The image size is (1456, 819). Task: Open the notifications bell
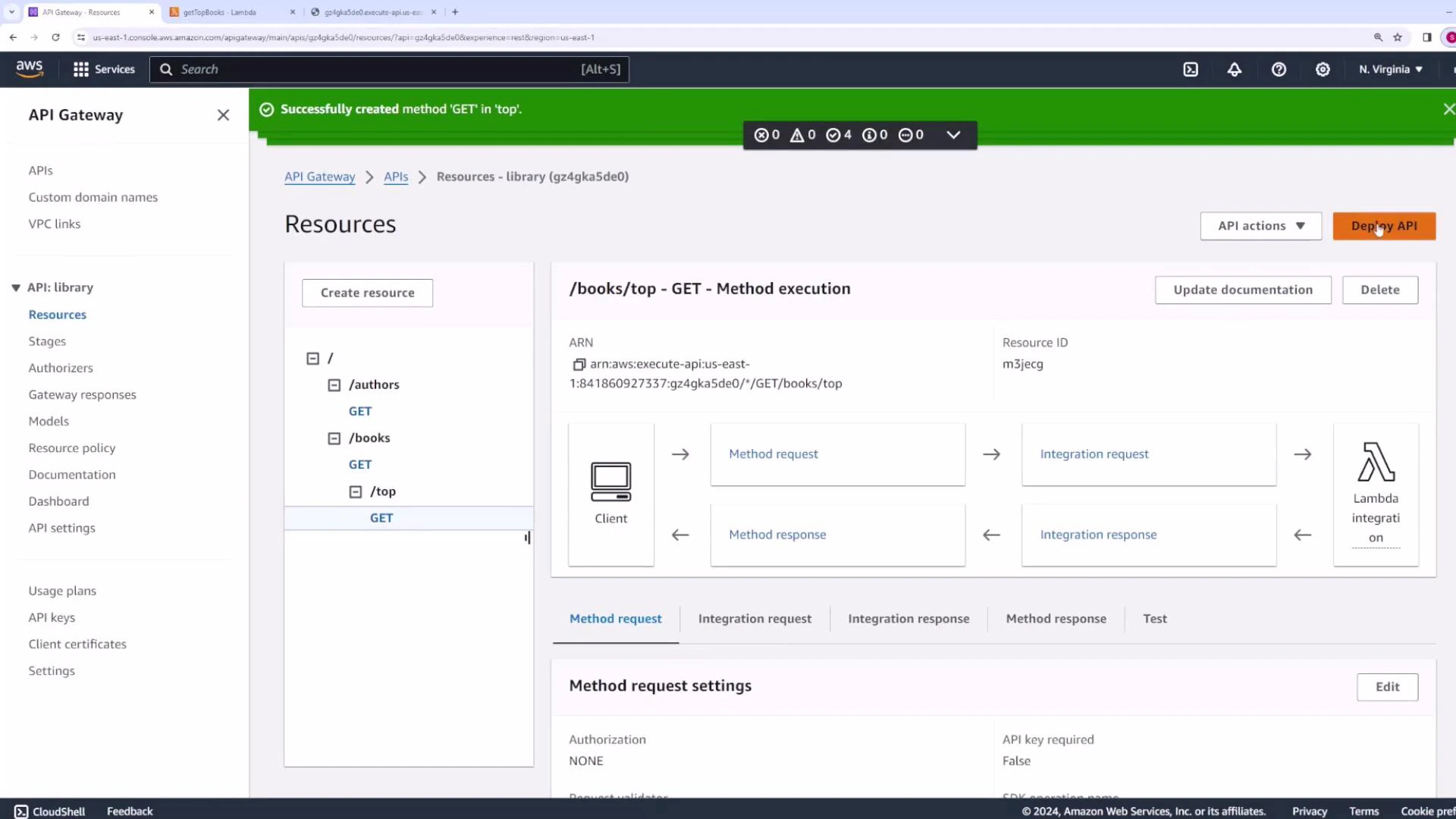[1235, 69]
